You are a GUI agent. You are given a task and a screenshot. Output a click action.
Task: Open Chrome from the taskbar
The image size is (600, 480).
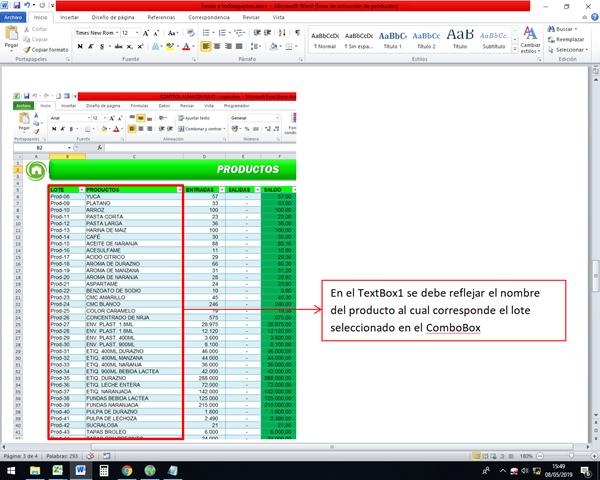[127, 470]
